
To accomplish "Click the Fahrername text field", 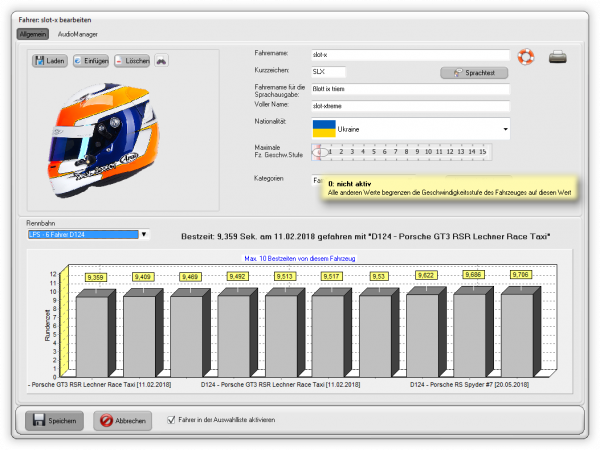I will (409, 56).
